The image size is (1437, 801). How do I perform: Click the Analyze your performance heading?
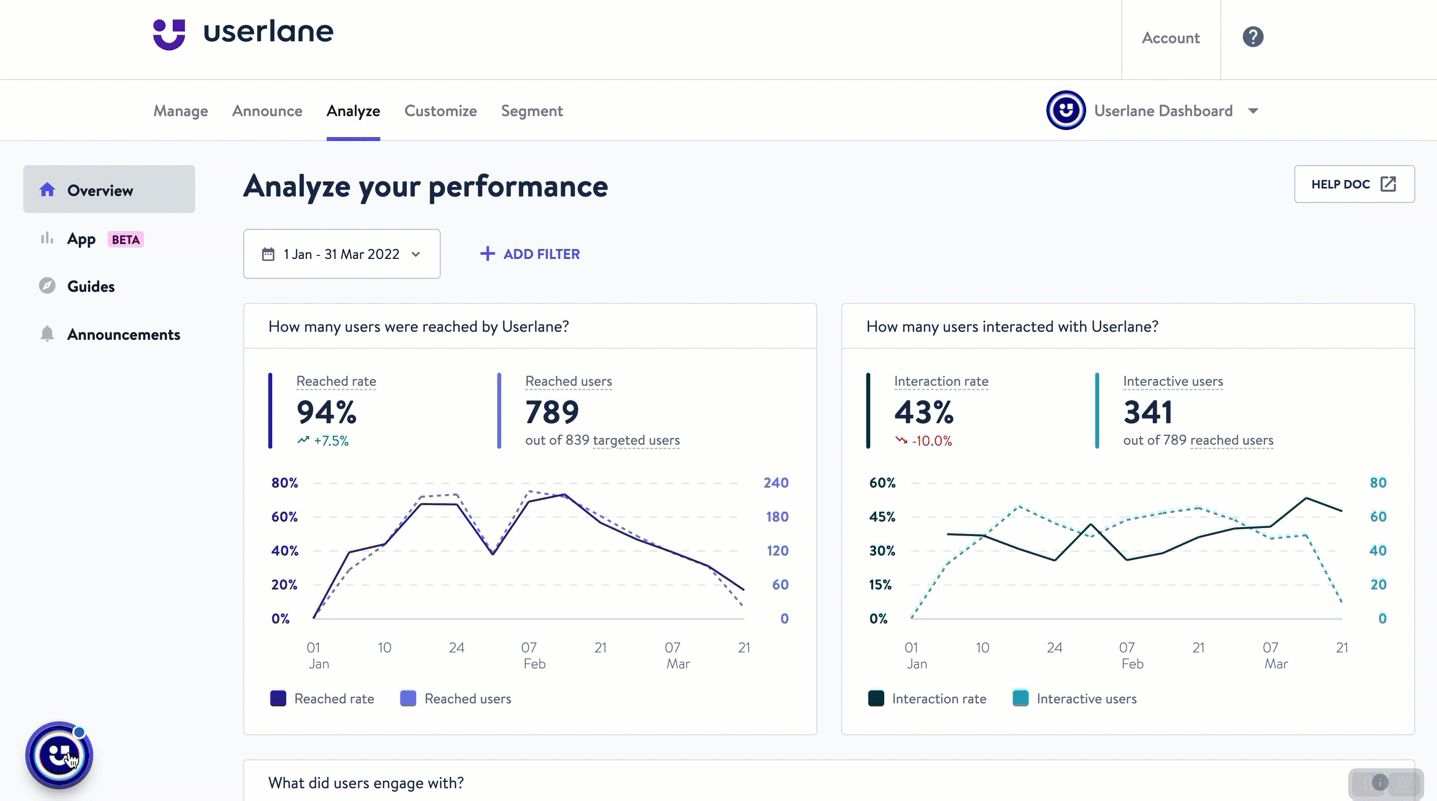[x=426, y=186]
